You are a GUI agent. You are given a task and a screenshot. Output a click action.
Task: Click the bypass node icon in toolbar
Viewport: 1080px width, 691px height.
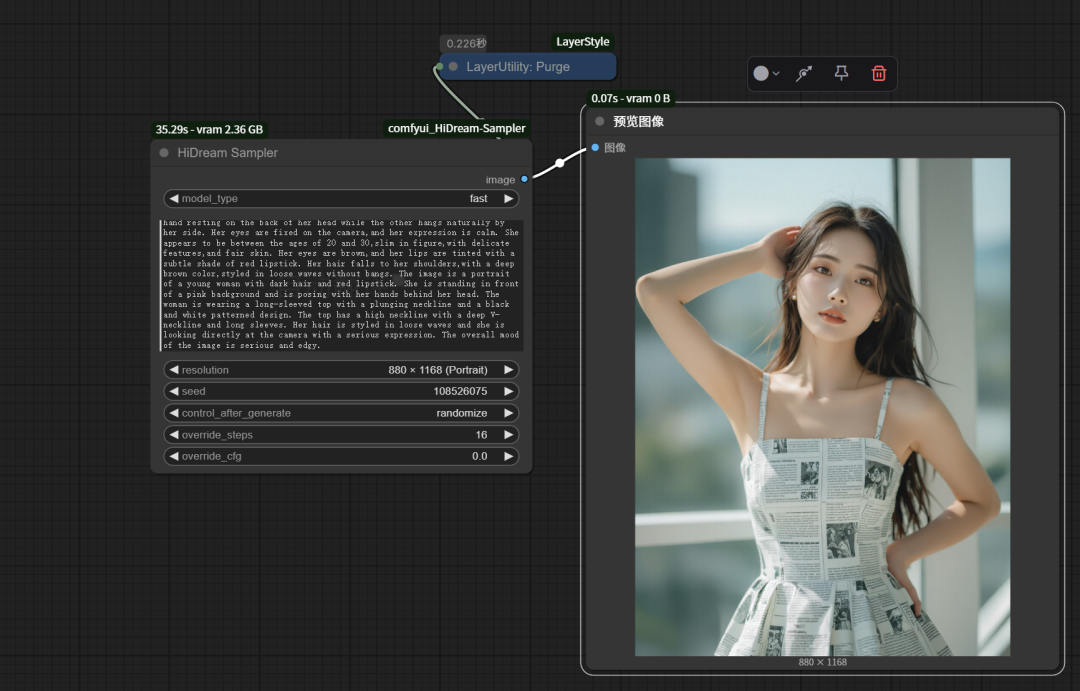pos(803,73)
